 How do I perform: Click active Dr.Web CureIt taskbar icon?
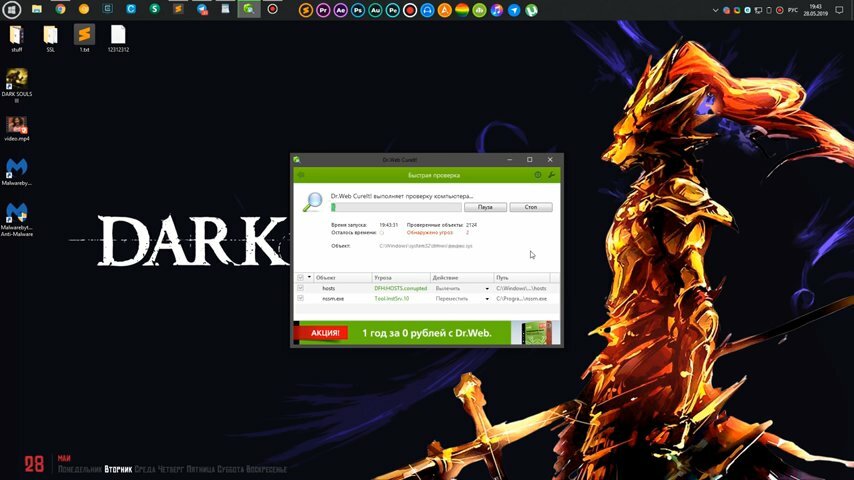[x=249, y=9]
